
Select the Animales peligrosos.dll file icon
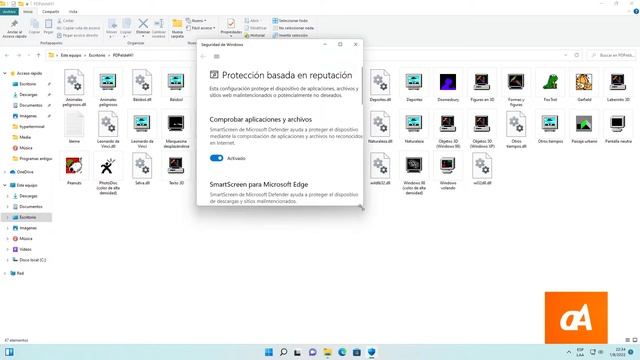(74, 82)
